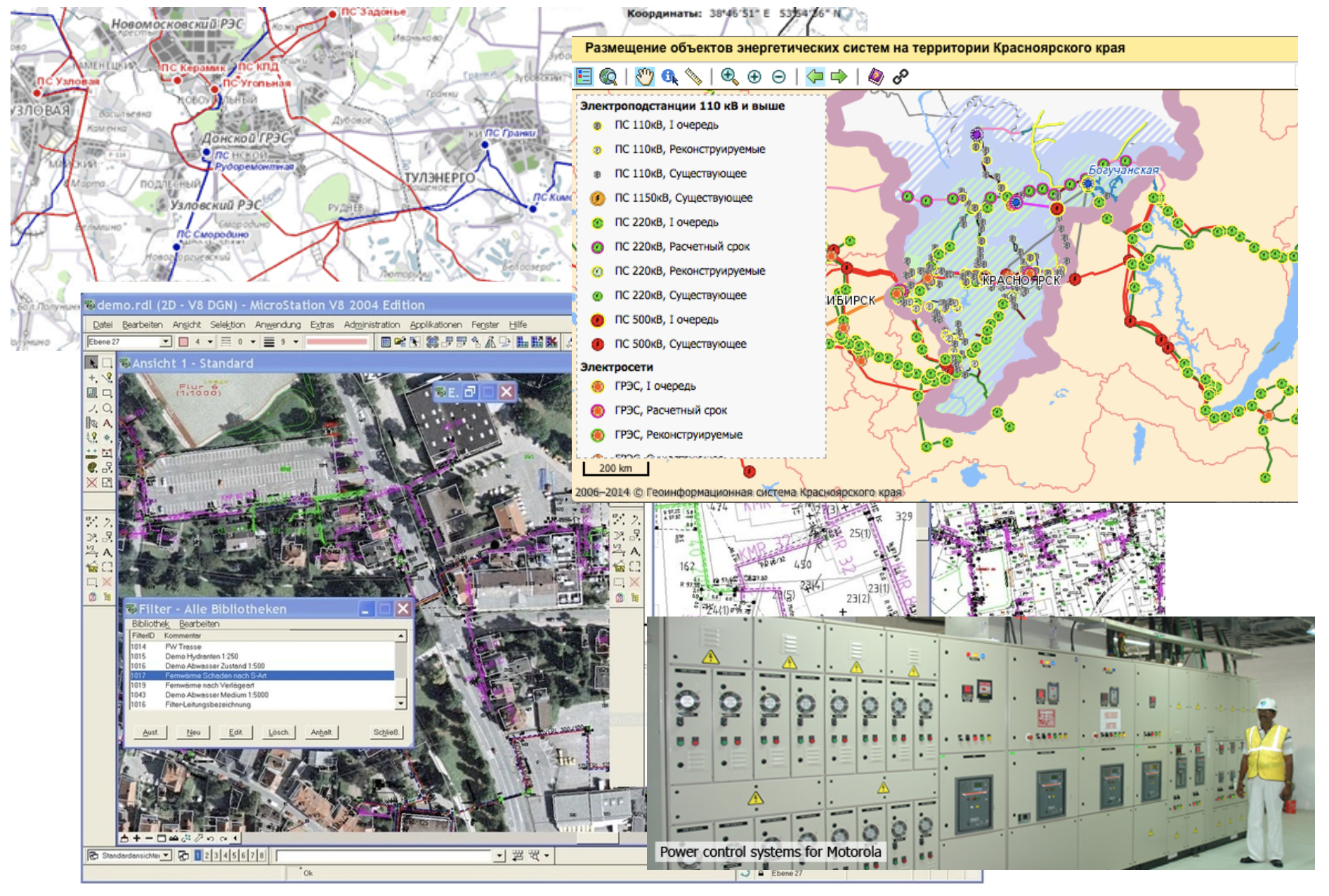Open the Datei menu
This screenshot has width=1329, height=896.
103,324
